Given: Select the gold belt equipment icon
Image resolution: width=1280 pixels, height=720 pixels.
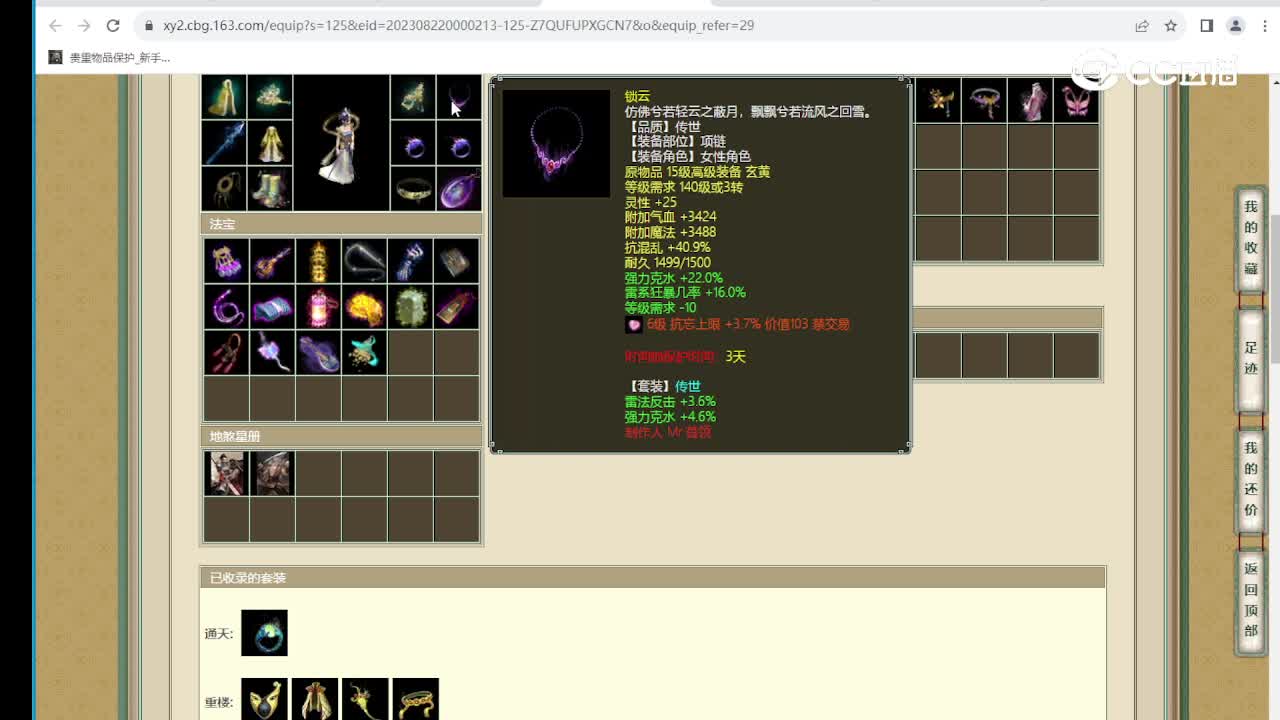Looking at the screenshot, I should tap(413, 188).
